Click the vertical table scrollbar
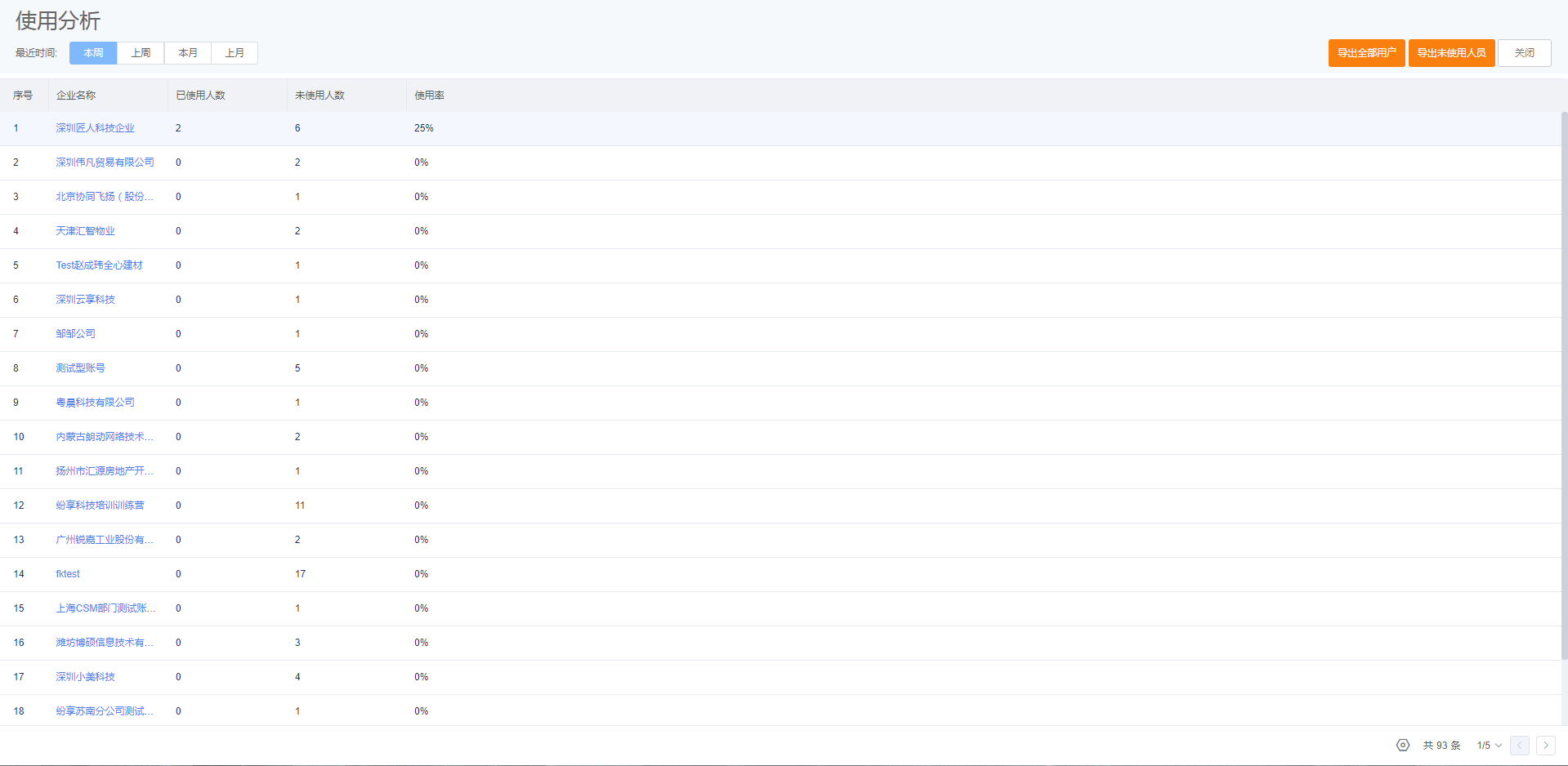The image size is (1568, 766). click(x=1564, y=384)
